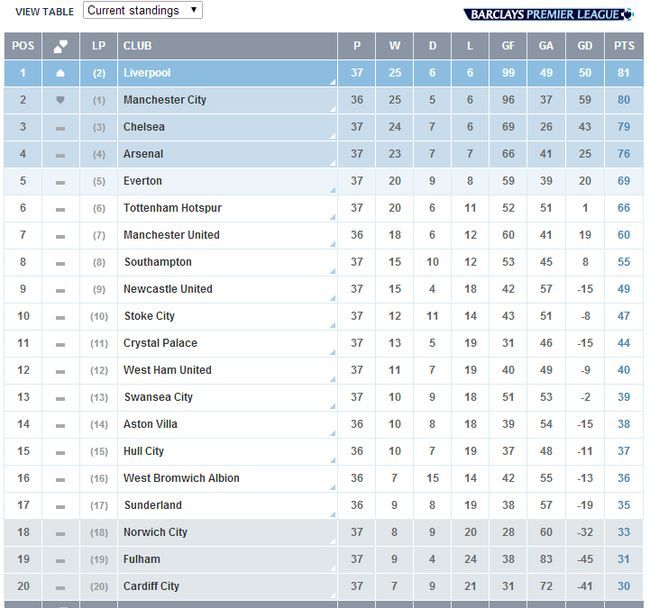Expand the Liverpool row corner triangle
Viewport: 650px width, 608px height.
(331, 82)
